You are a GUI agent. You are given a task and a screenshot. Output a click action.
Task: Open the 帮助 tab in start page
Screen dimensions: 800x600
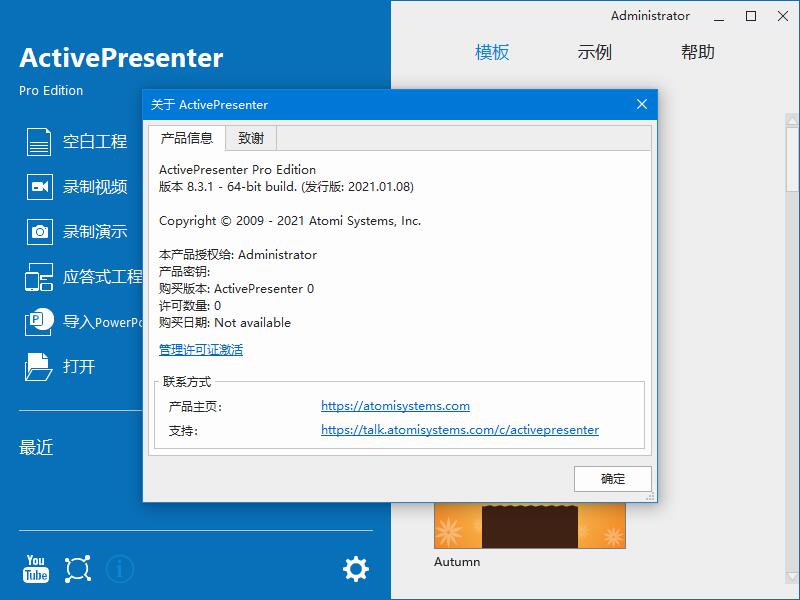(x=697, y=52)
